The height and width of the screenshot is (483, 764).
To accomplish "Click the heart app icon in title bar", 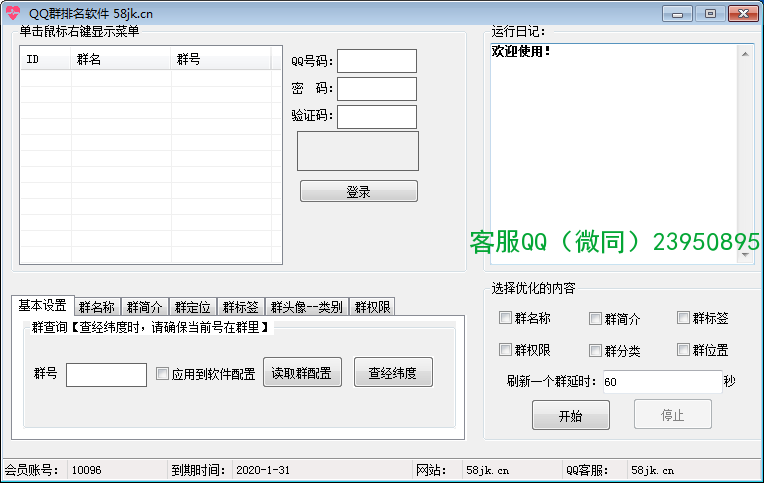I will pyautogui.click(x=13, y=13).
